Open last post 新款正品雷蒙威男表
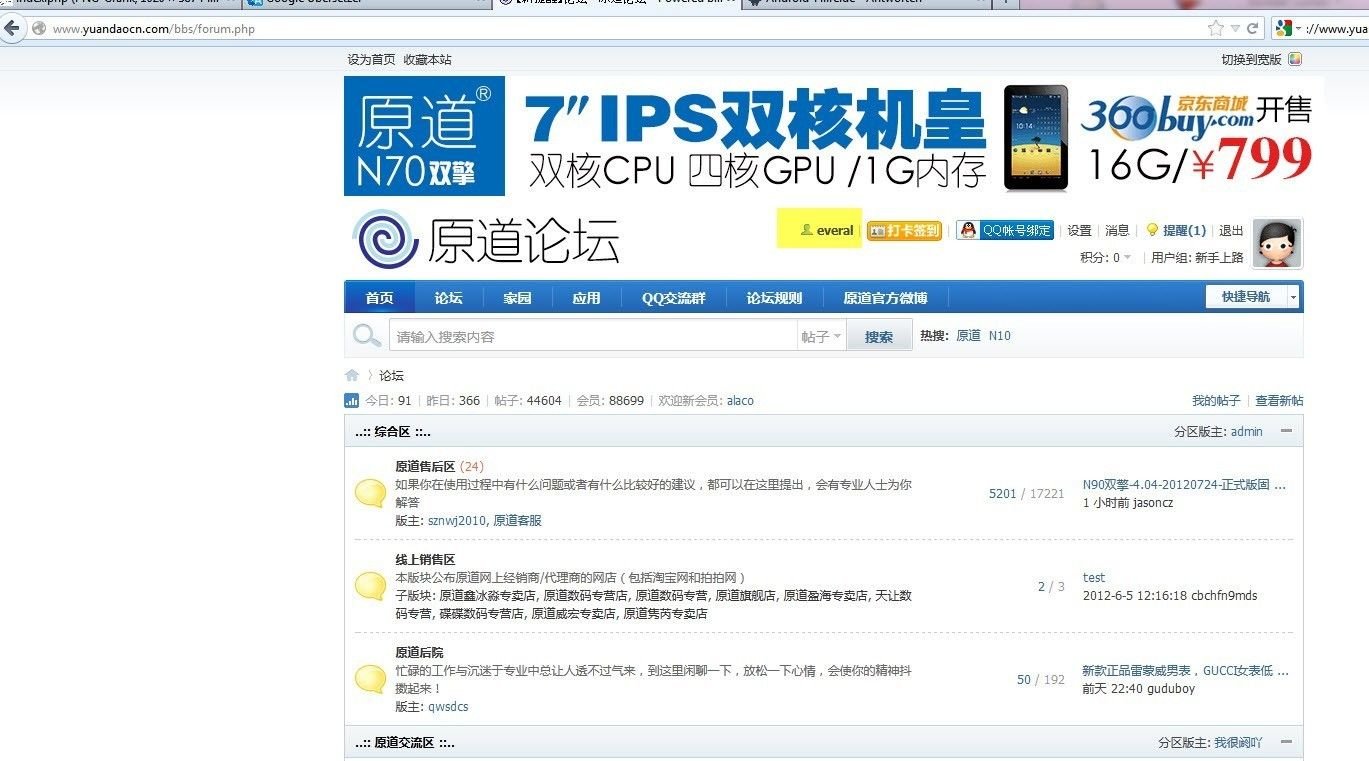The image size is (1369, 761). (x=1185, y=670)
